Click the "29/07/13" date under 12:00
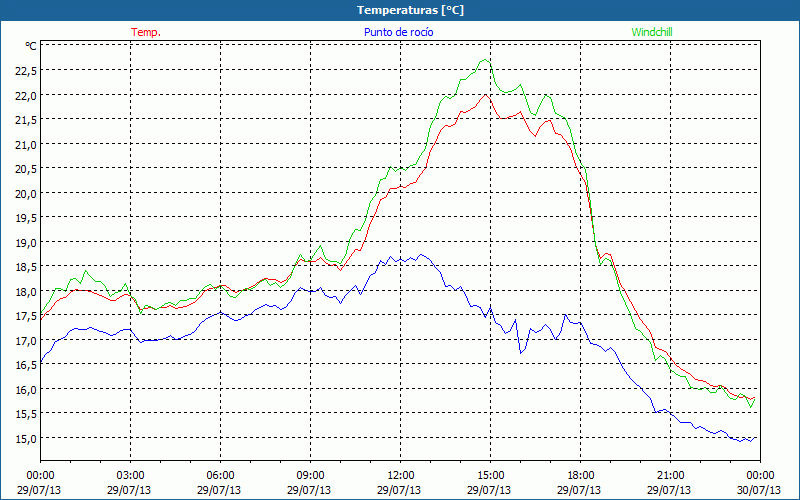This screenshot has width=800, height=500. [x=399, y=490]
